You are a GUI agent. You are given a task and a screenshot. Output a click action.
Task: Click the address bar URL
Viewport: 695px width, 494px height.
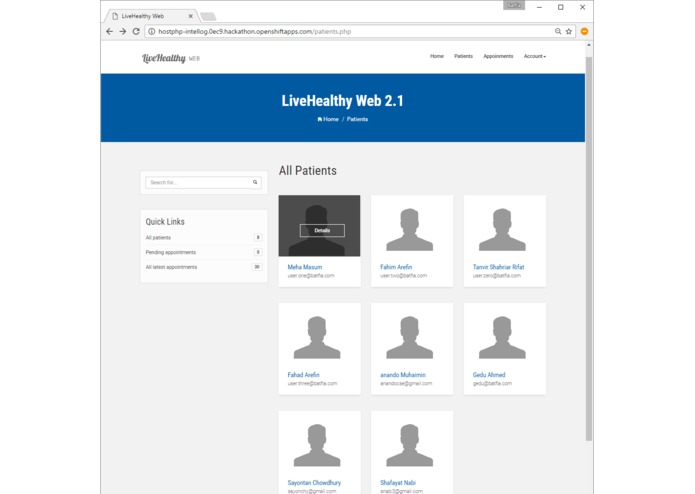click(x=254, y=31)
